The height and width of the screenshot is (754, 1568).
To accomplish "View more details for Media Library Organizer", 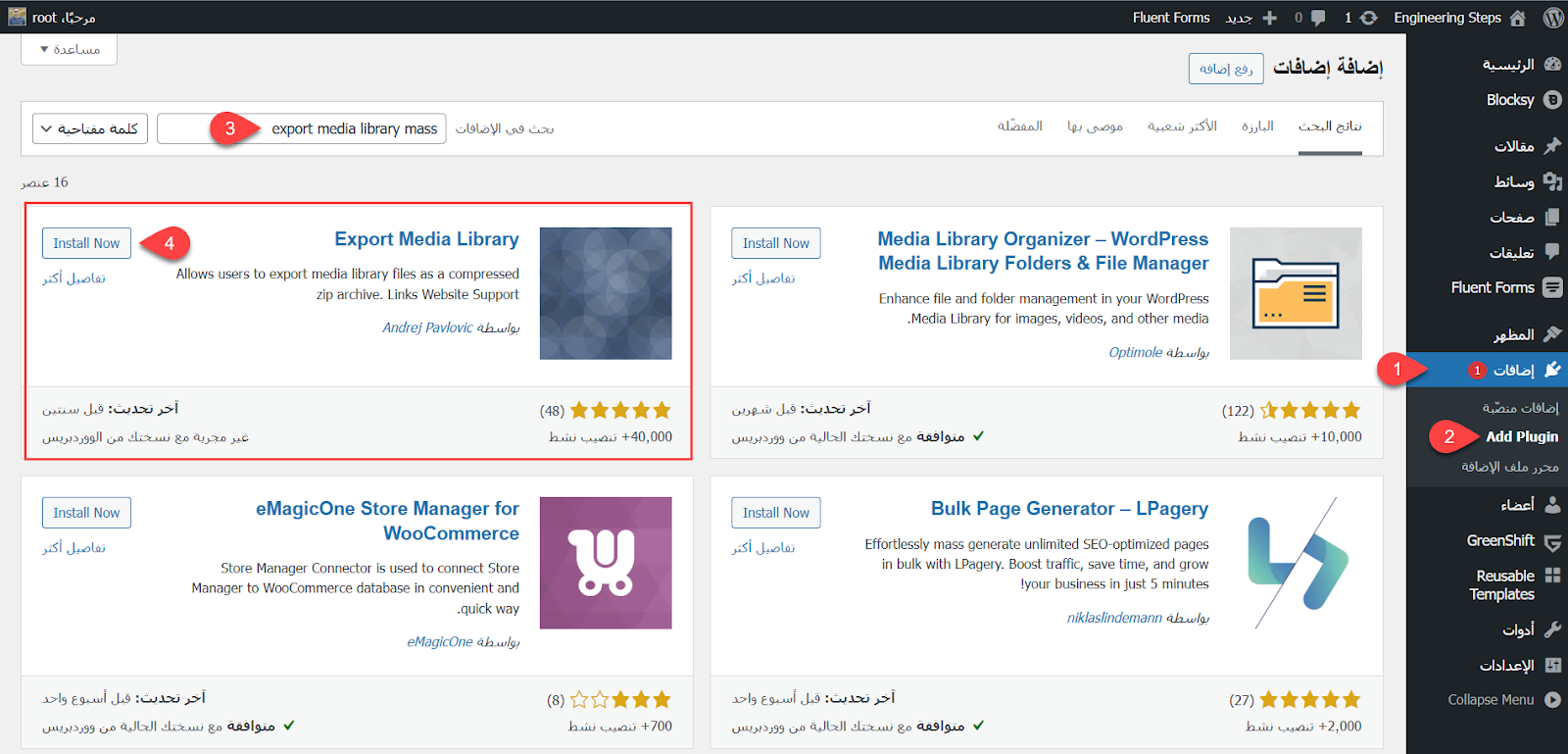I will coord(763,278).
